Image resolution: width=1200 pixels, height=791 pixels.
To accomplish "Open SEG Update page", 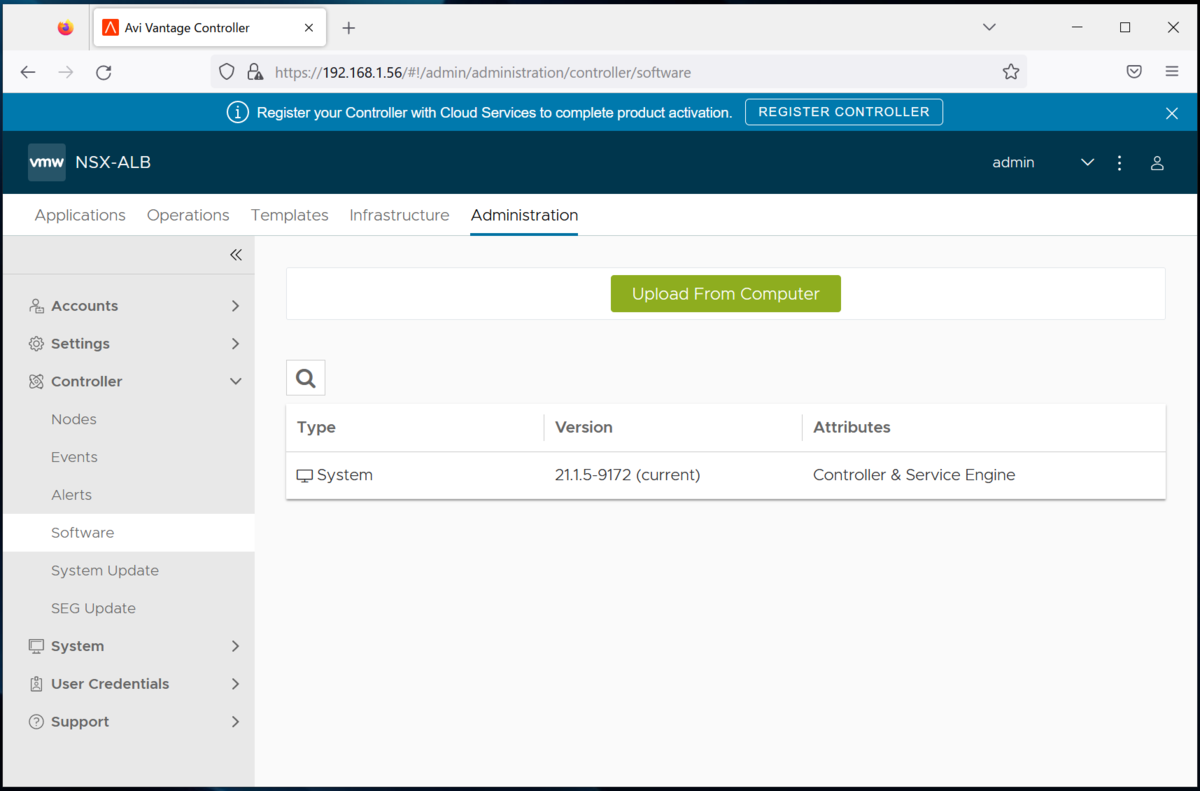I will tap(93, 609).
